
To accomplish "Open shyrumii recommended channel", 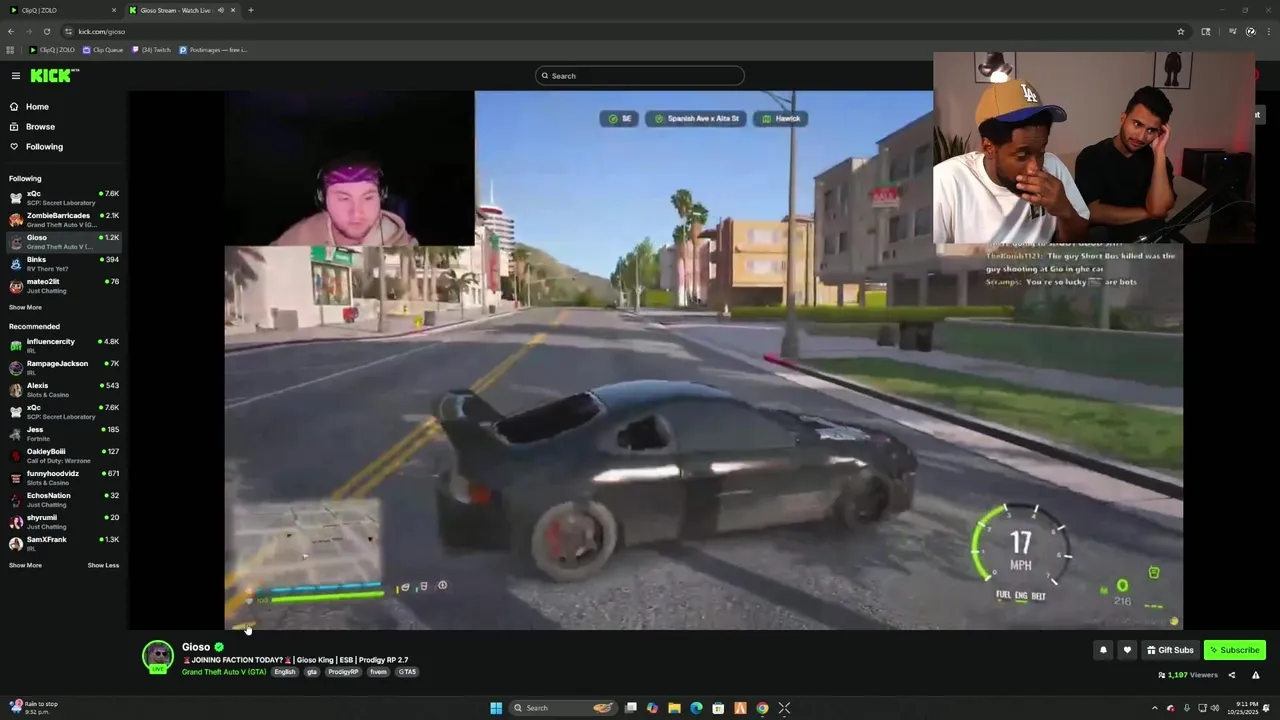I will click(x=64, y=522).
